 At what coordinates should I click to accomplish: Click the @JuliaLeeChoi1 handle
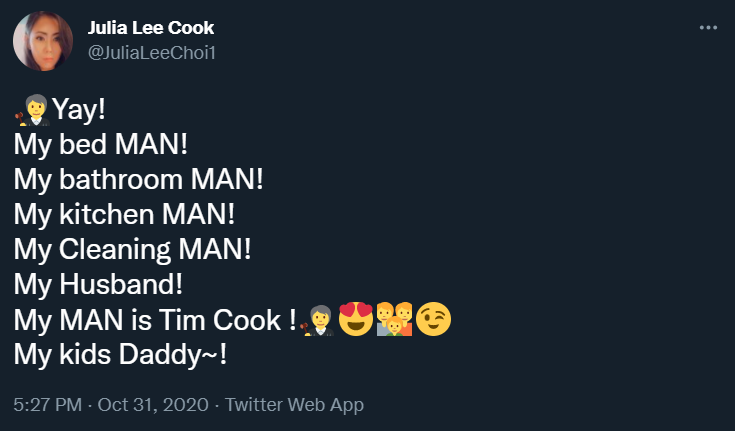tap(151, 52)
